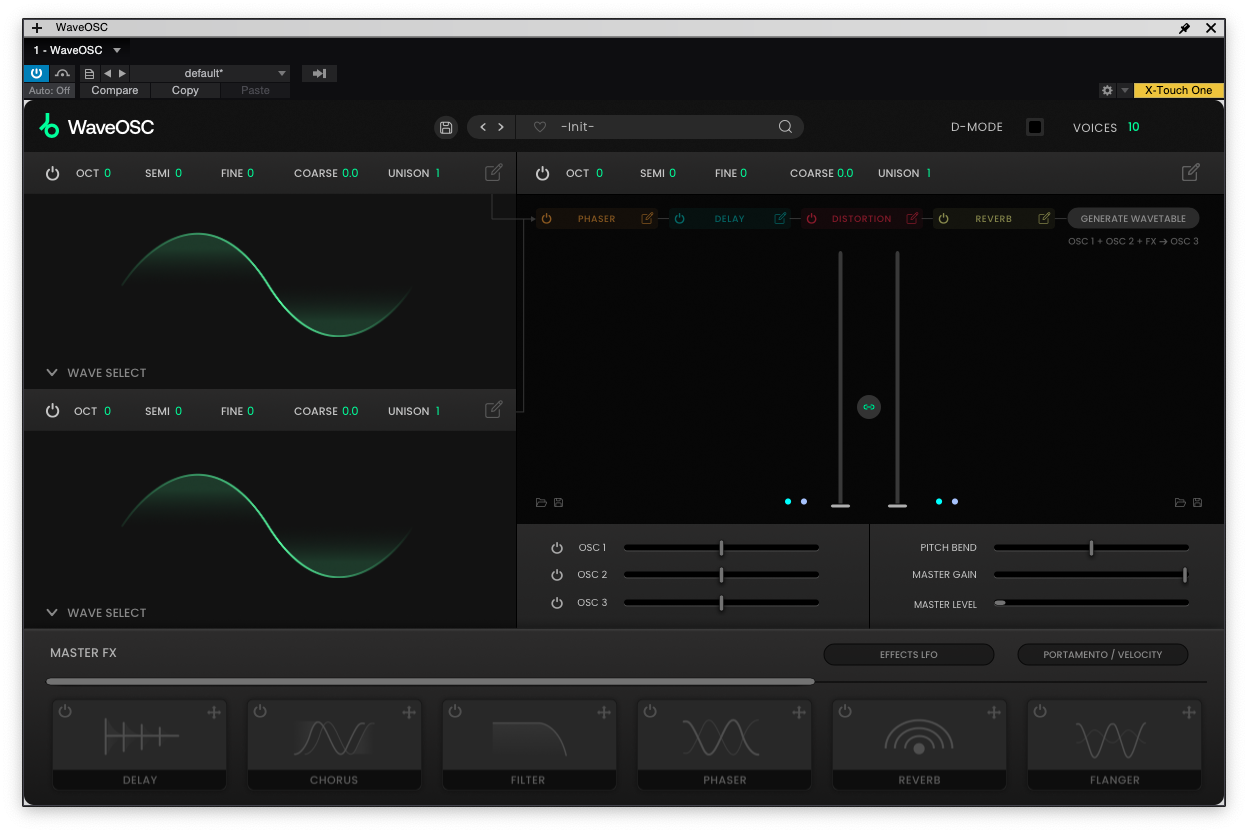
Task: Enable the D-MODE checkbox
Action: (x=1035, y=127)
